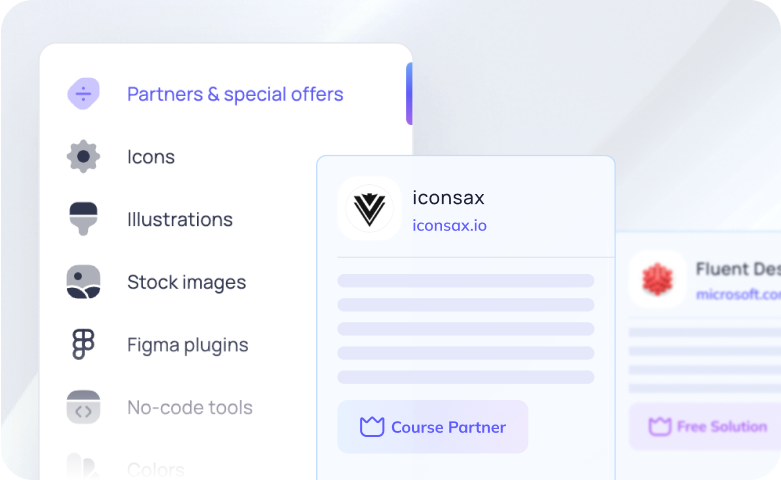Go to Illustrations category
Viewport: 781px width, 480px height.
point(180,220)
